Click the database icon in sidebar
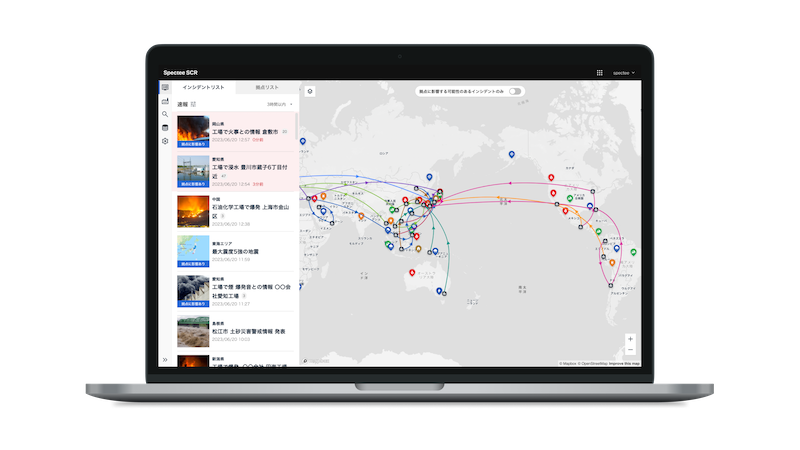800x450 pixels. click(x=165, y=127)
